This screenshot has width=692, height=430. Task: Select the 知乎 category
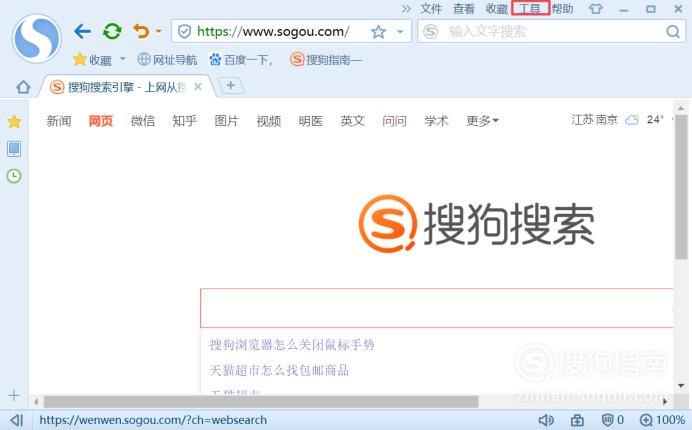pos(184,121)
